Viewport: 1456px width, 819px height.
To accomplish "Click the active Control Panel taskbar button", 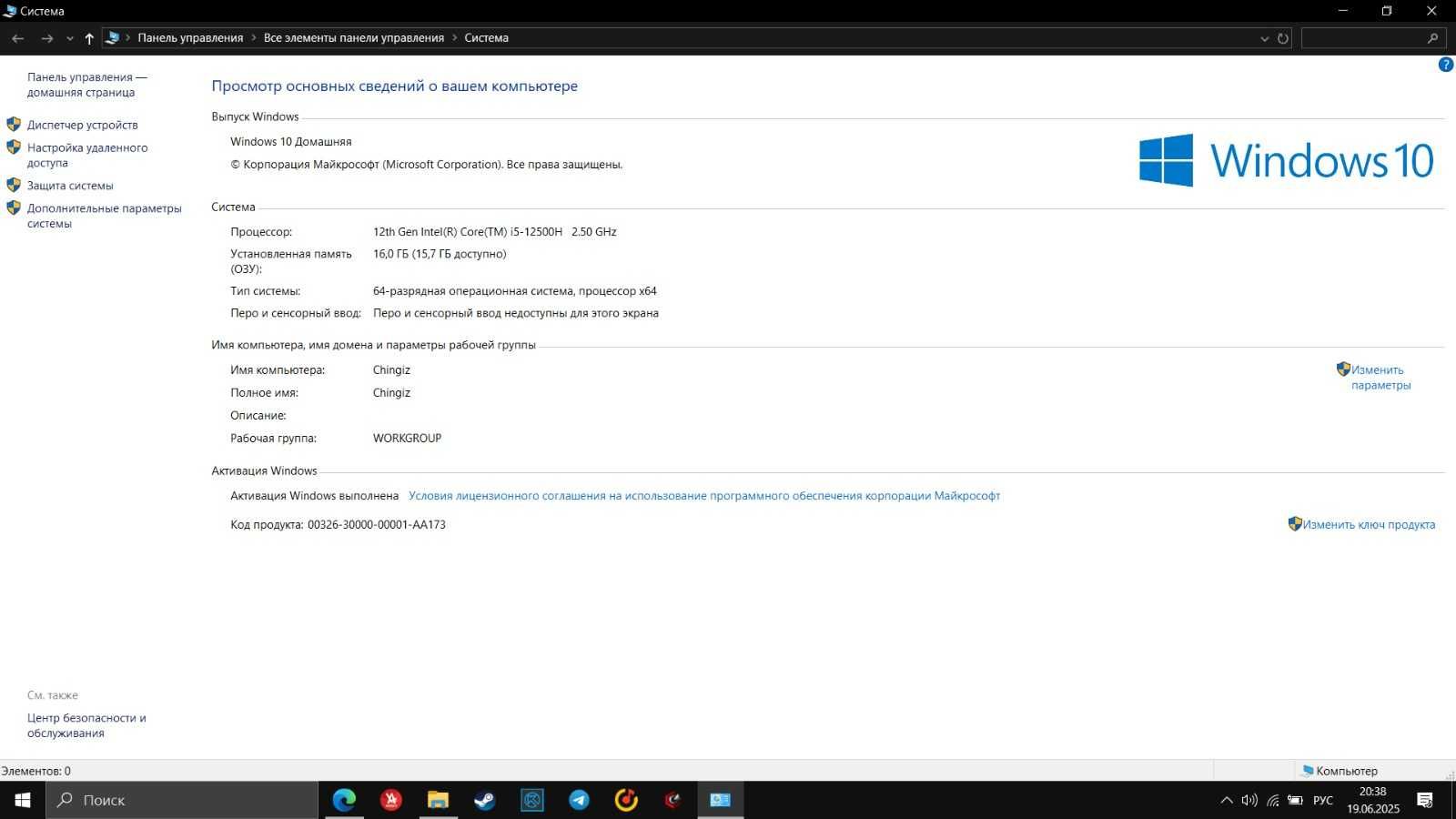I will (721, 800).
